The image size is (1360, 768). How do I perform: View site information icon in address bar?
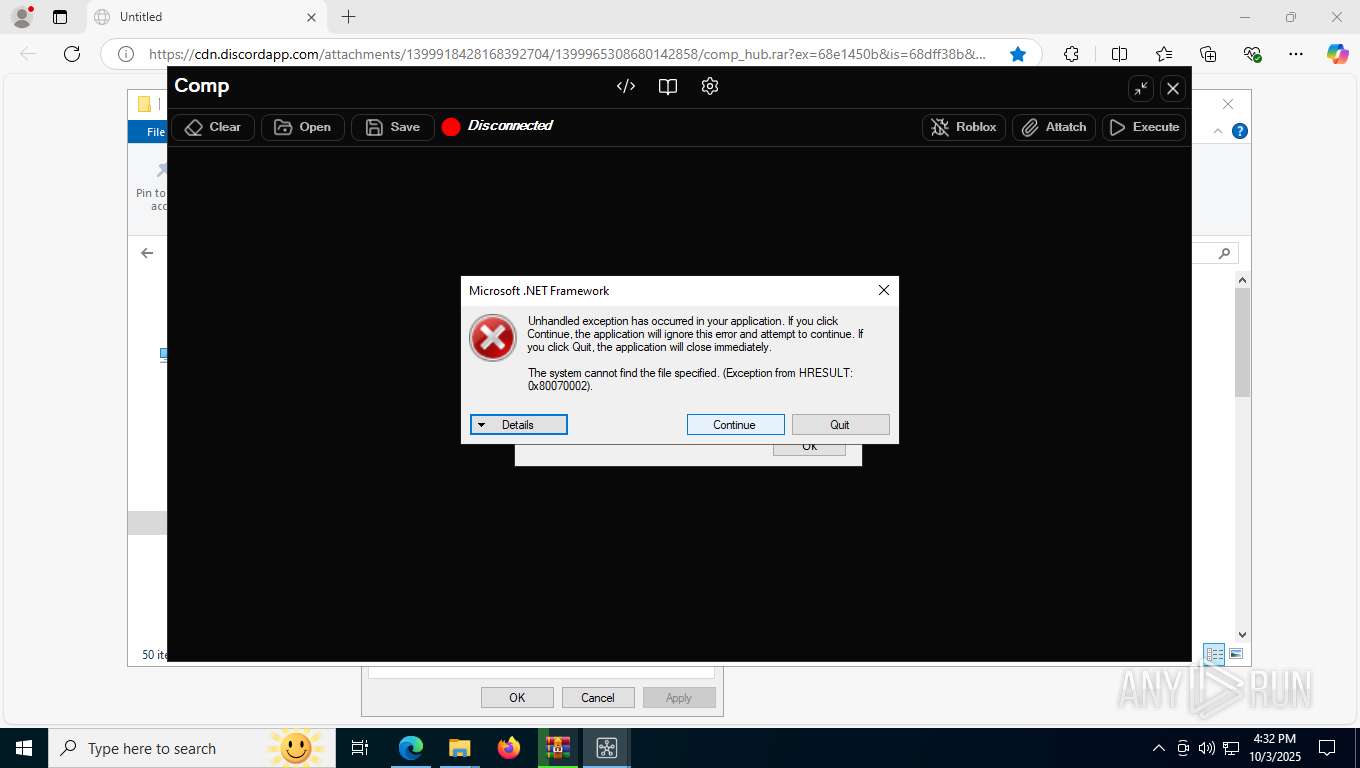pyautogui.click(x=126, y=54)
